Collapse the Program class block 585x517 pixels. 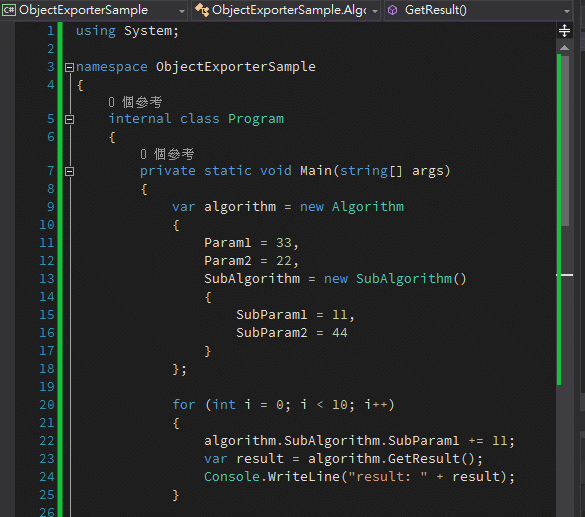pos(69,119)
